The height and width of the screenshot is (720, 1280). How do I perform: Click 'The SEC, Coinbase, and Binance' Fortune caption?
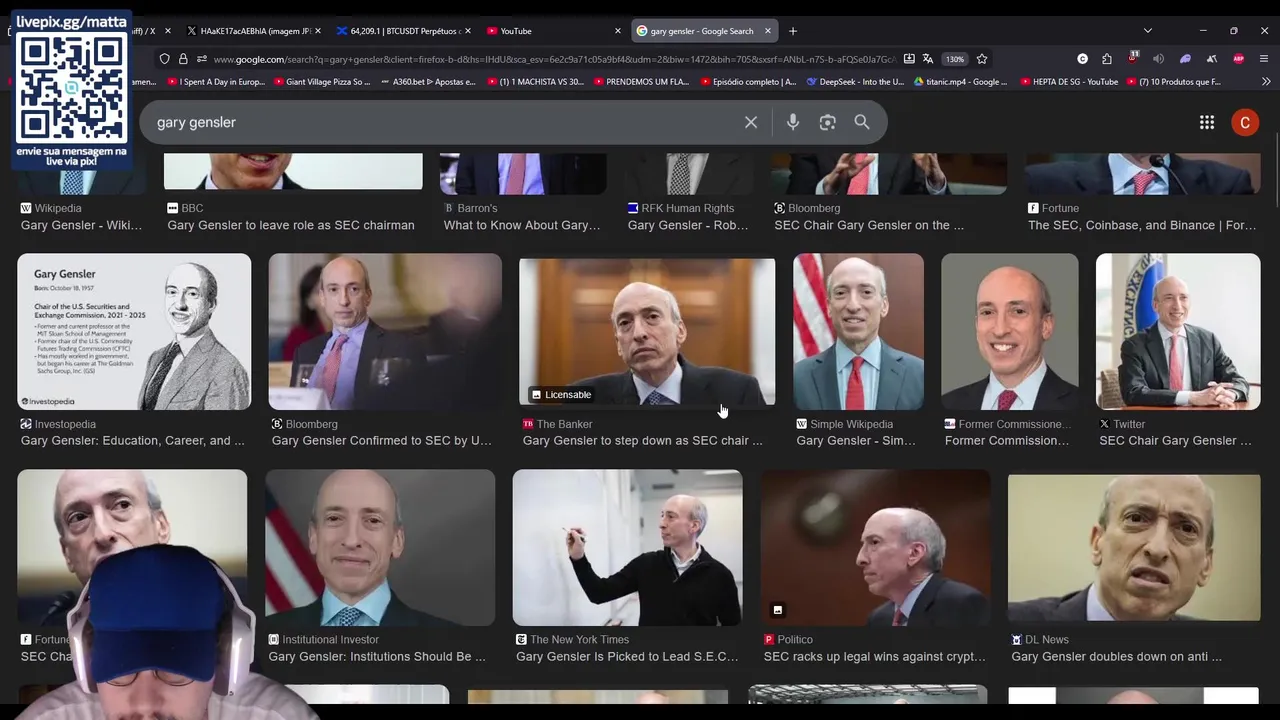click(x=1142, y=225)
